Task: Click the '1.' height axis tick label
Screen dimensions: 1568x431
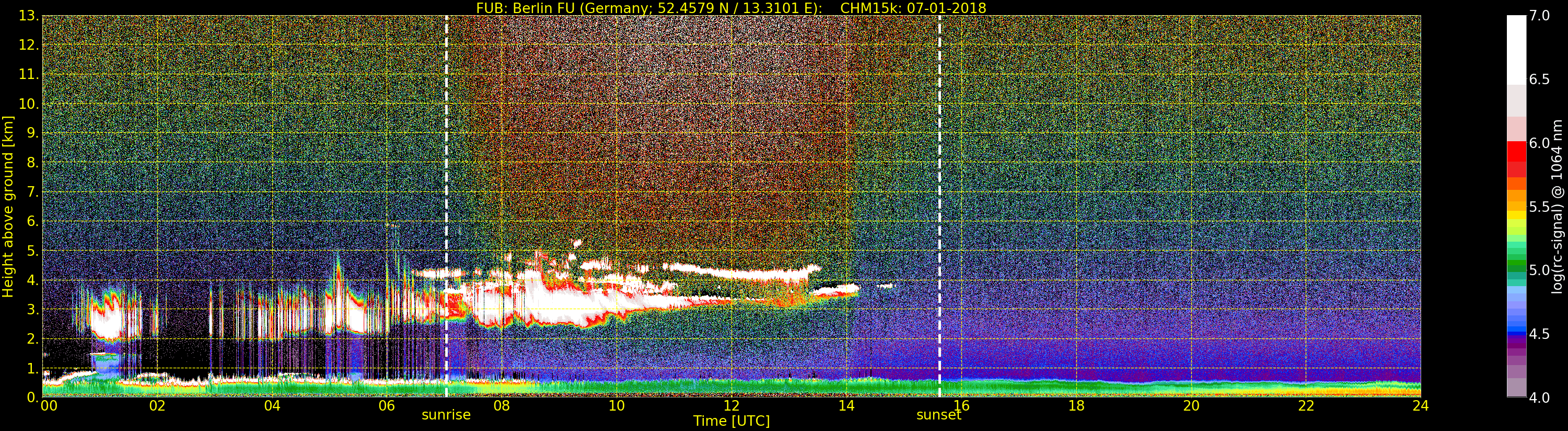Action: click(33, 368)
